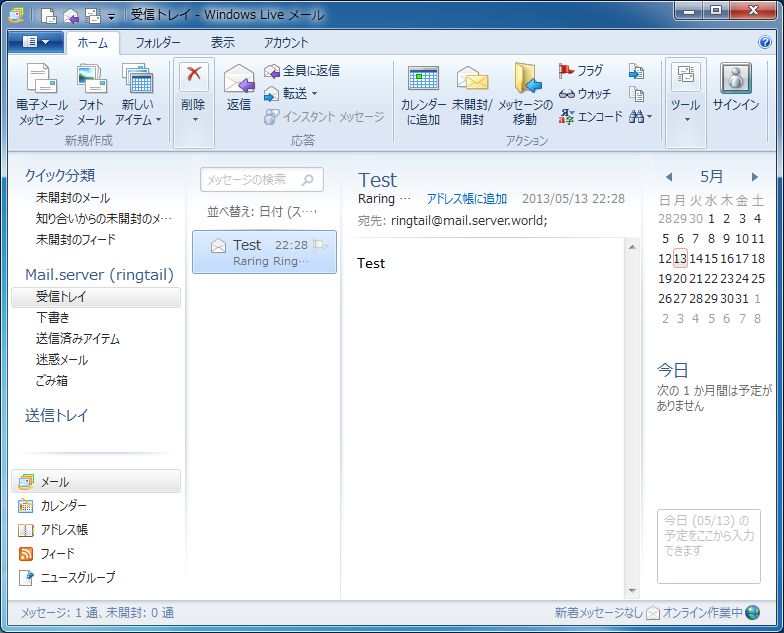
Task: Click the 今日 (05/13) appointment entry box
Action: (x=708, y=546)
